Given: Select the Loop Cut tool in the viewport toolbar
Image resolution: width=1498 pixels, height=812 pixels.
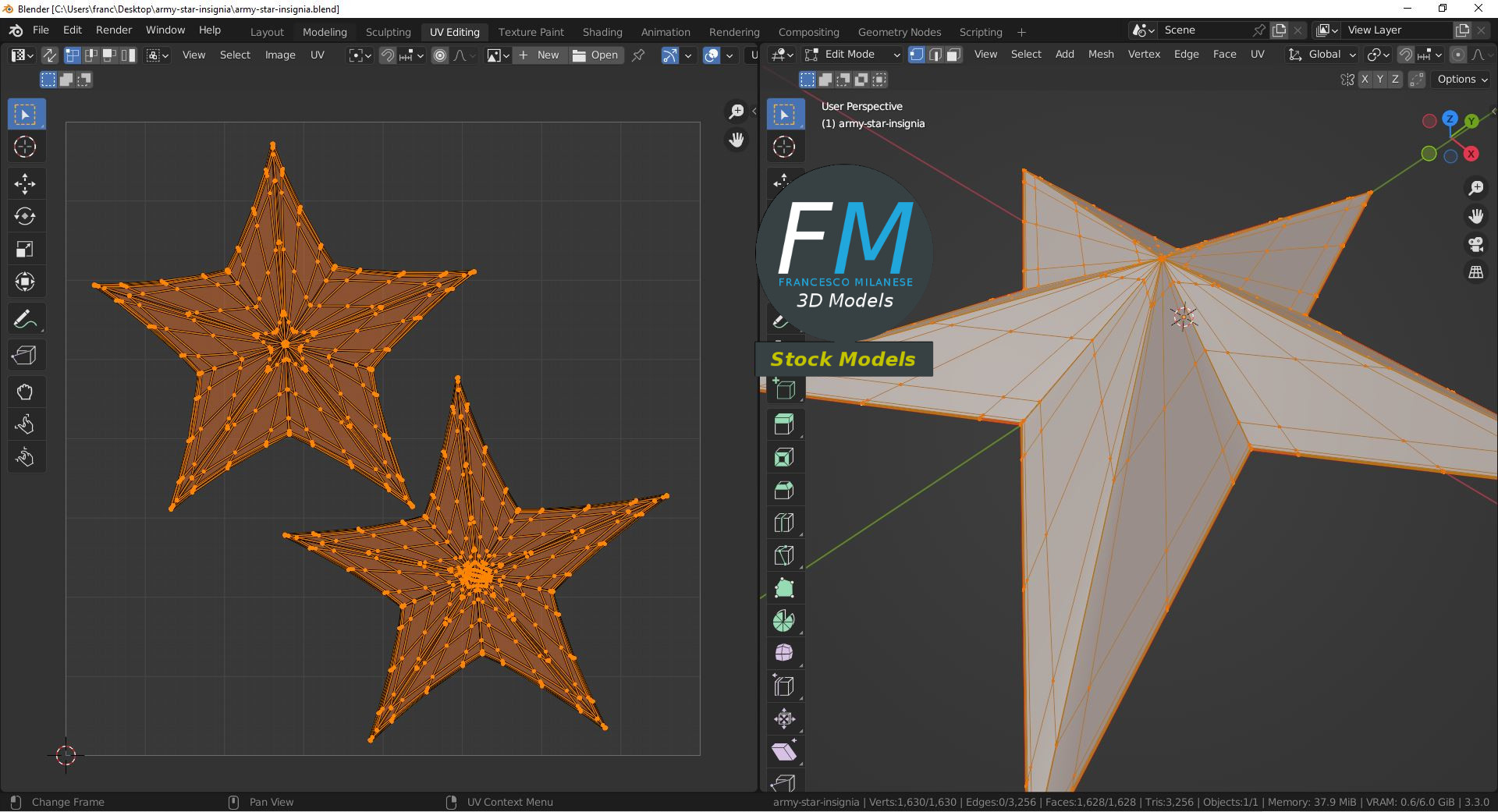Looking at the screenshot, I should tap(784, 523).
